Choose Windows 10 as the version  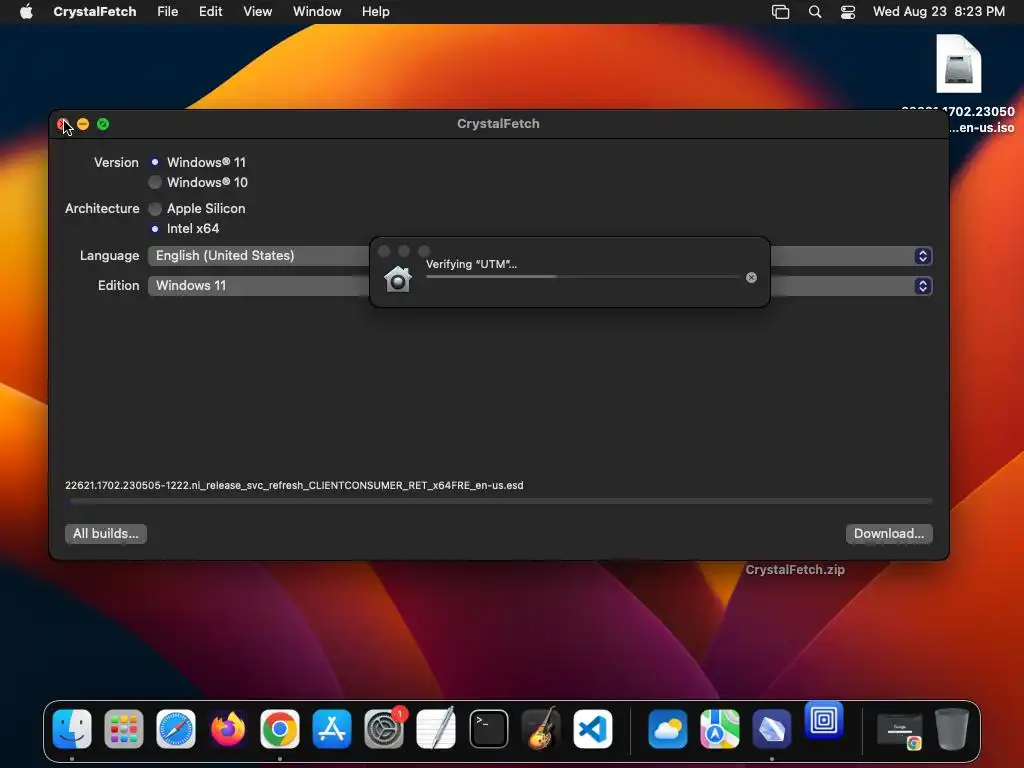(155, 182)
